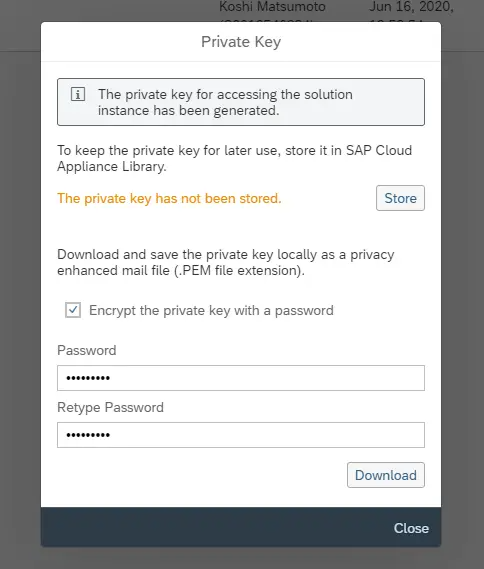
Task: Close the Private Key dialog
Action: click(411, 528)
